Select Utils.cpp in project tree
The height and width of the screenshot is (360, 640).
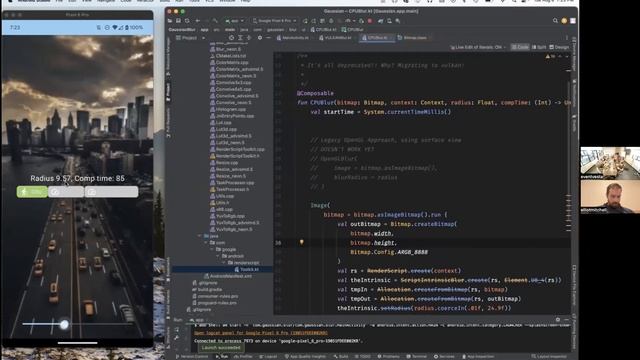[x=222, y=196]
